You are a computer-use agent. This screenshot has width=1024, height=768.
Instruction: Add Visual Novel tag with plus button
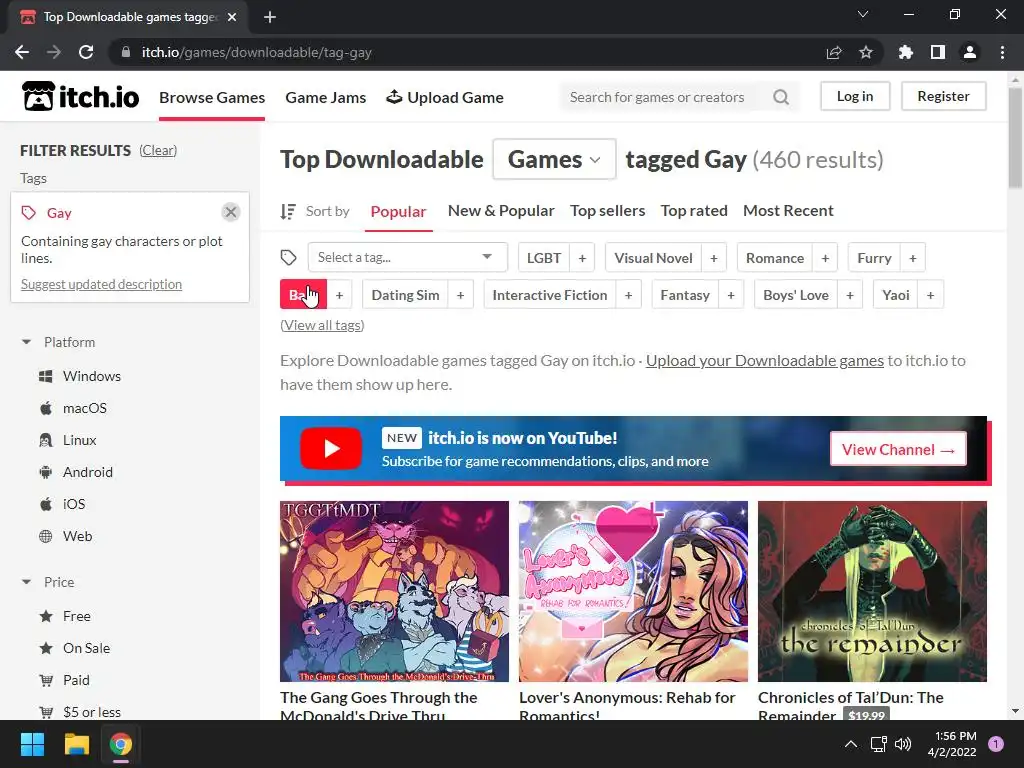(714, 258)
